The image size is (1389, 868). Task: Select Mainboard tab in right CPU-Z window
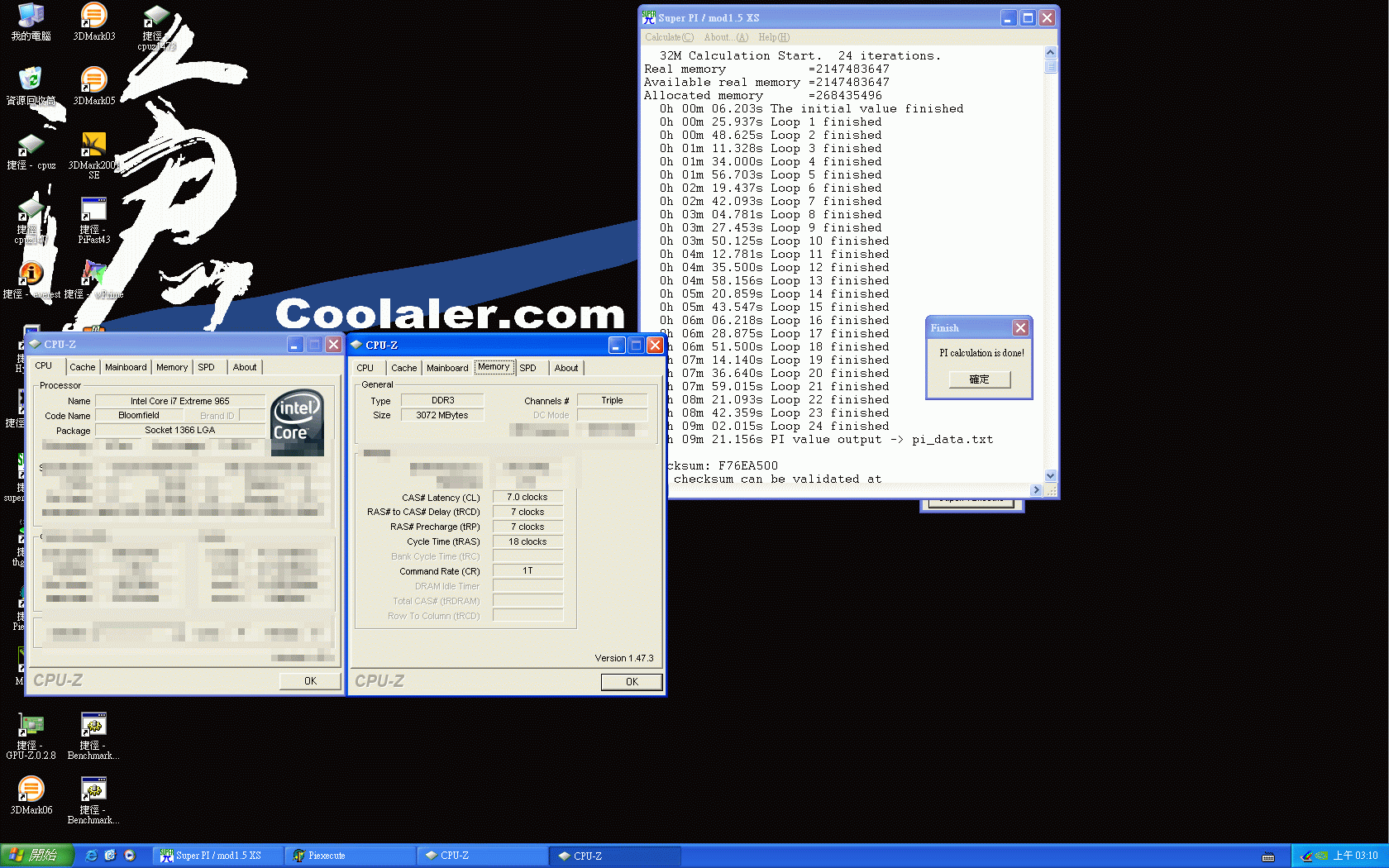tap(447, 368)
